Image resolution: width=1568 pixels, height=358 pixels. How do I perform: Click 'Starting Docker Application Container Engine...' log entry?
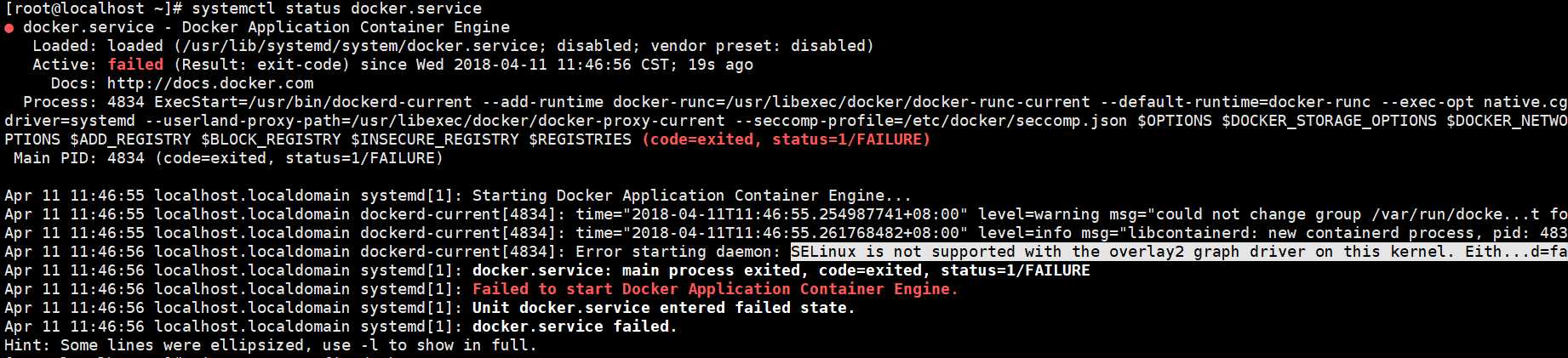click(x=692, y=196)
